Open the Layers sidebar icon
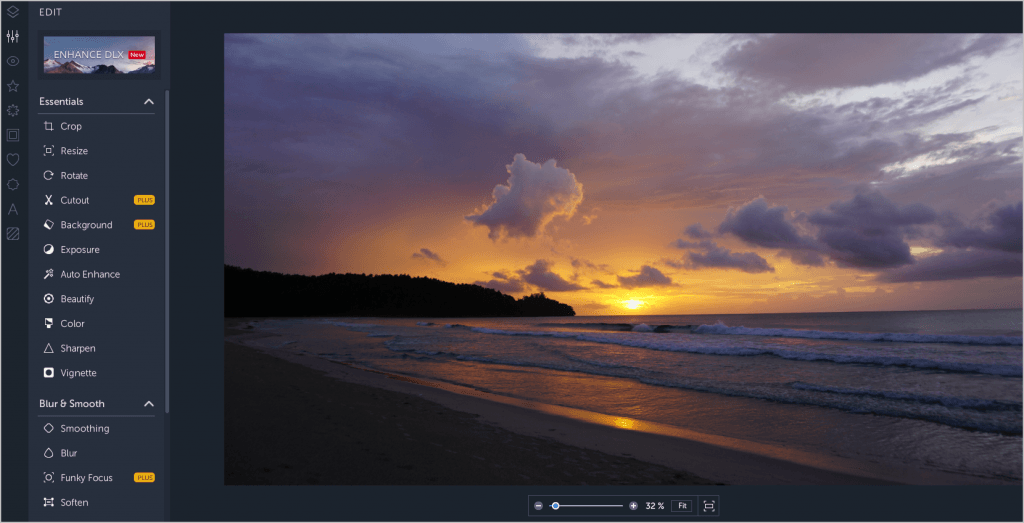This screenshot has width=1024, height=523. (x=12, y=12)
